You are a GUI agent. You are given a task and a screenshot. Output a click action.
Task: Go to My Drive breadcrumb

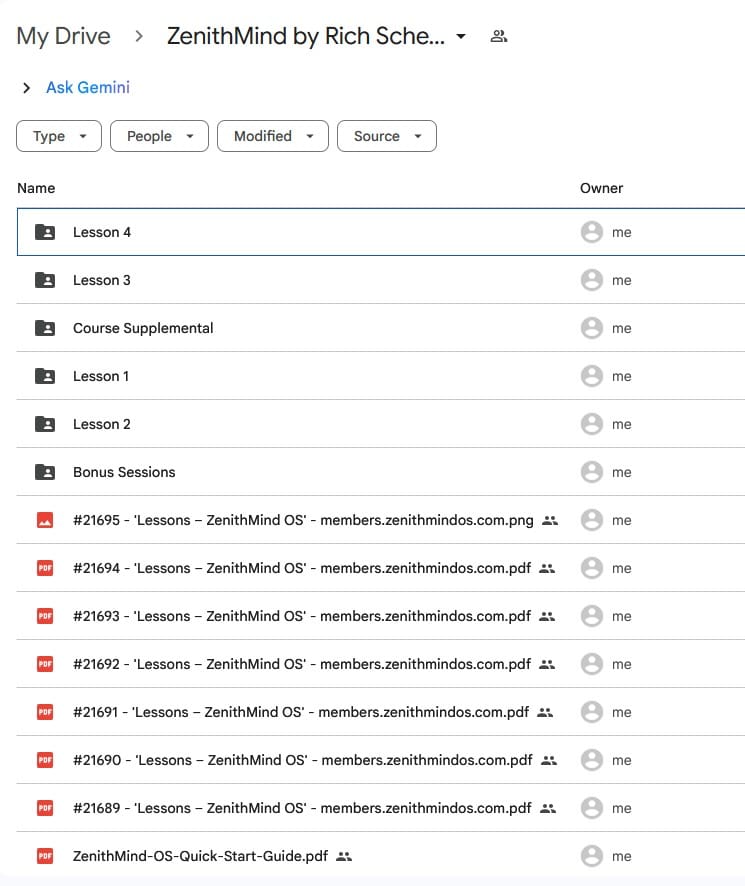63,37
